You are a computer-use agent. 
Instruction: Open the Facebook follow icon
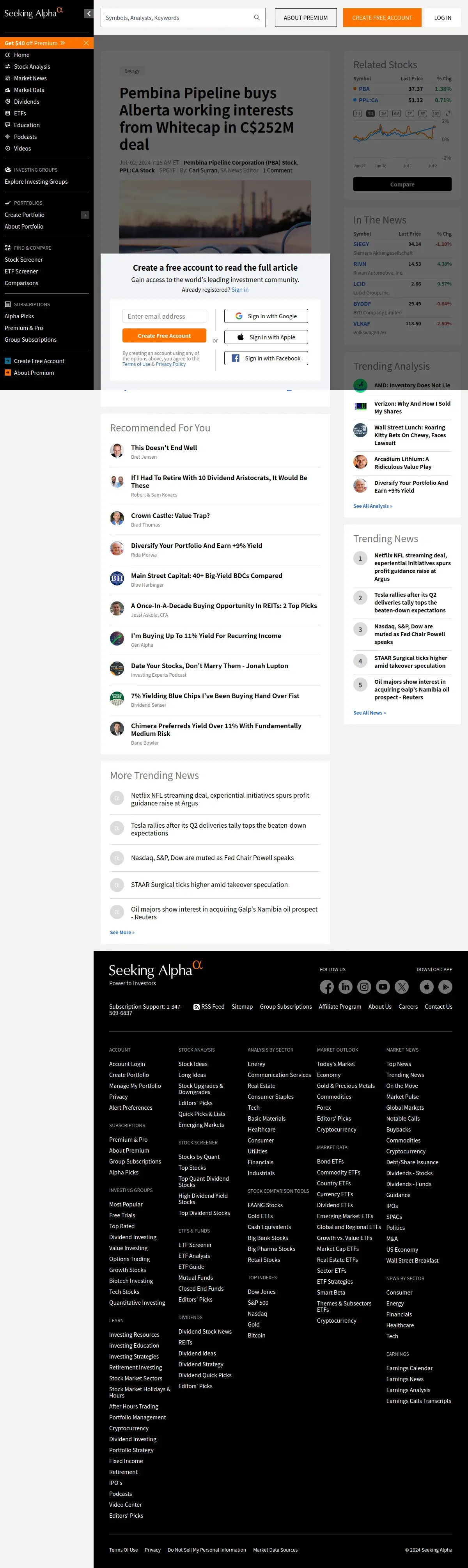pyautogui.click(x=327, y=987)
